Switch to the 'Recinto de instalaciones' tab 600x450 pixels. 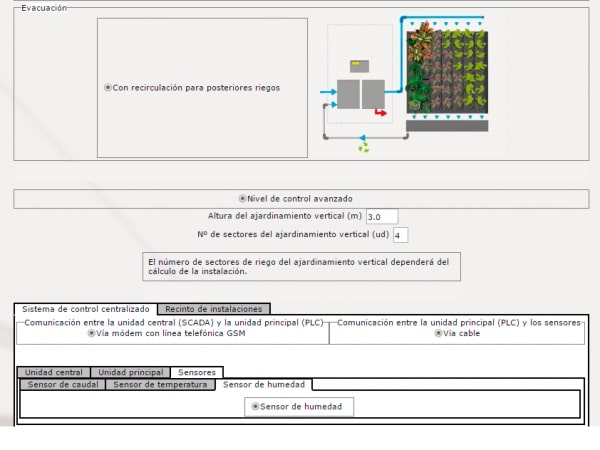tap(214, 309)
